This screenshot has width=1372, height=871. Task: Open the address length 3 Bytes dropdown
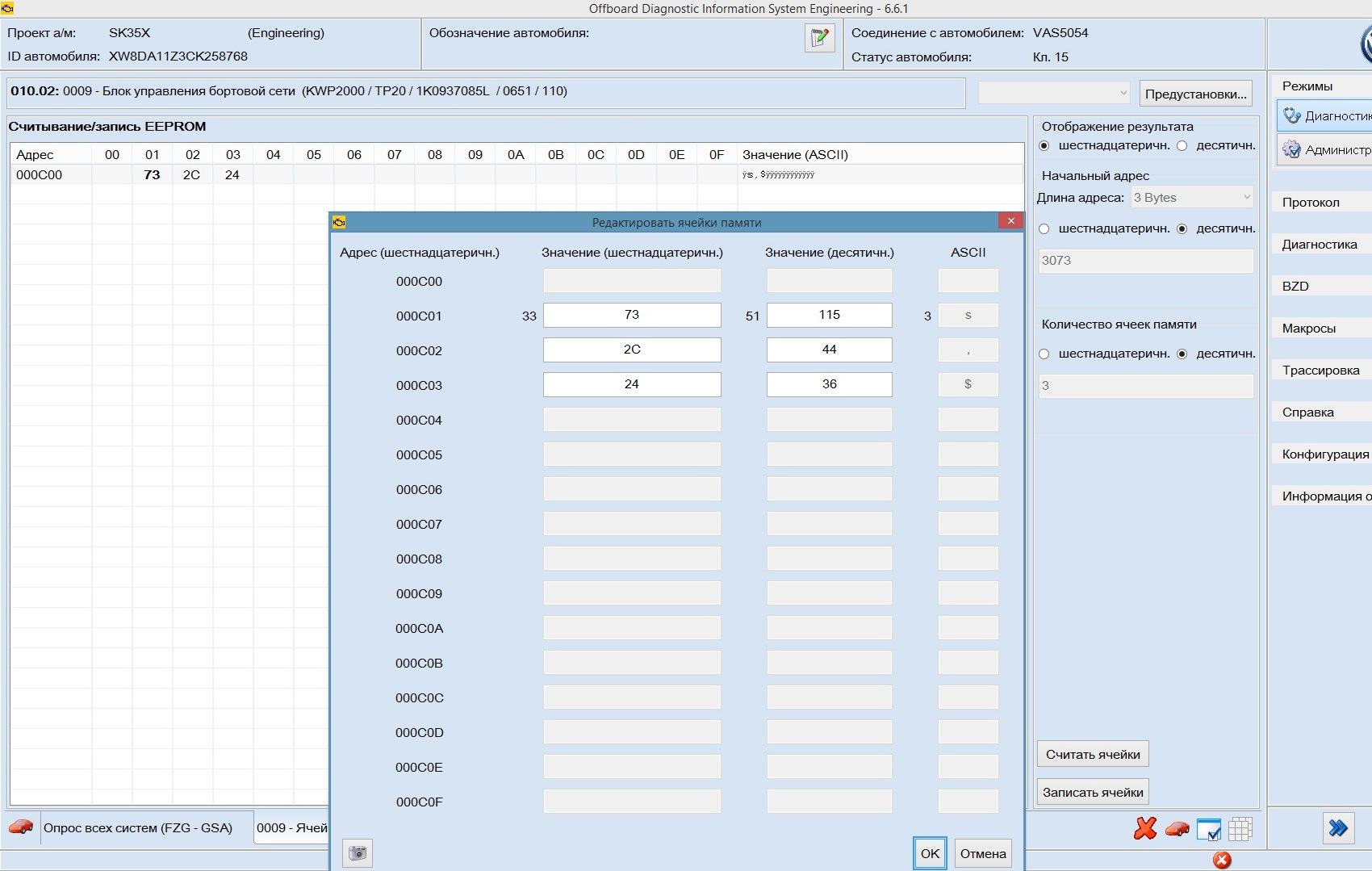pyautogui.click(x=1192, y=198)
